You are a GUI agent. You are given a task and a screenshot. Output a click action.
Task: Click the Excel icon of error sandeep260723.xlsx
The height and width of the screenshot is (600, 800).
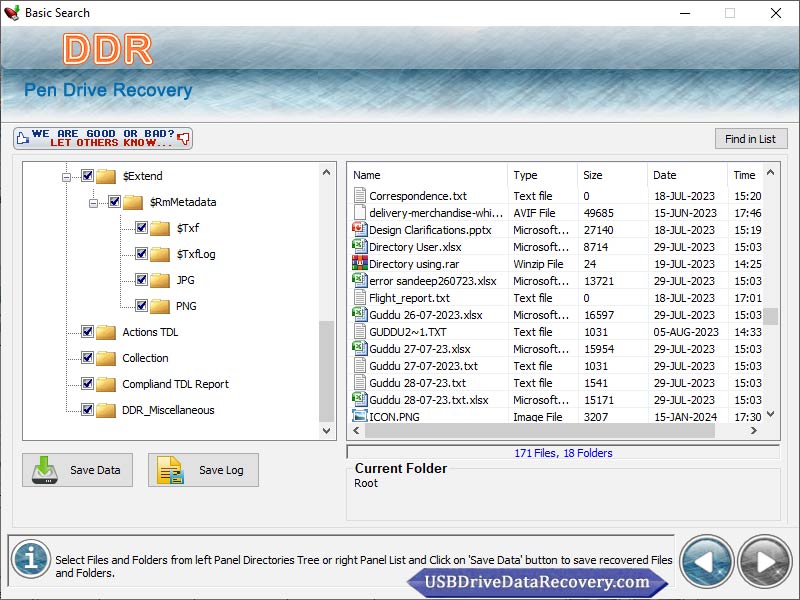click(360, 280)
